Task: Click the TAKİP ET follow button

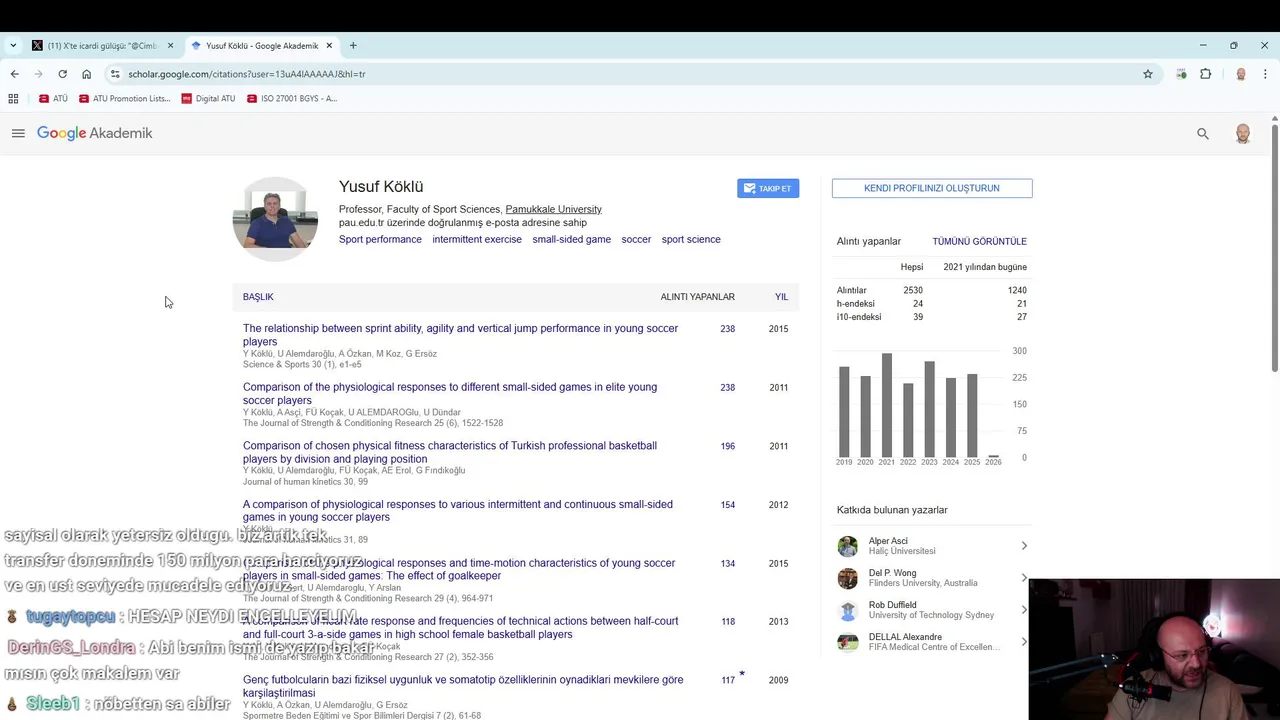Action: click(x=768, y=188)
